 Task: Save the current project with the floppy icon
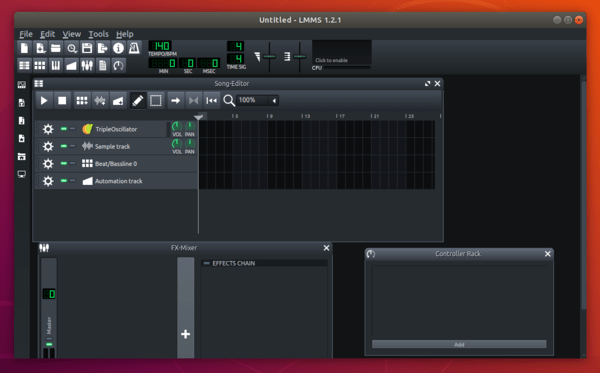coord(87,48)
